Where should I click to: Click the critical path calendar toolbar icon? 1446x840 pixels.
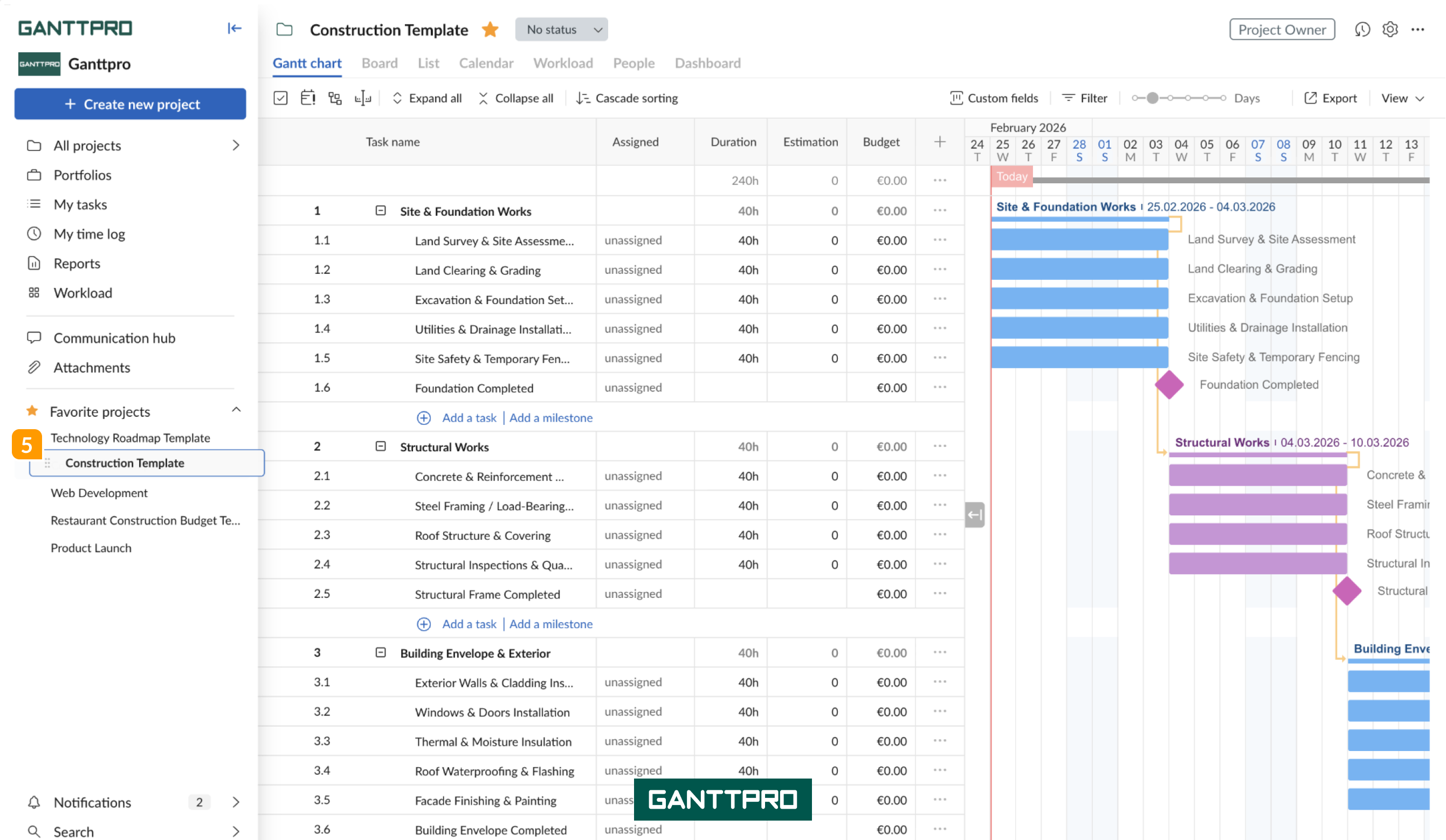307,98
